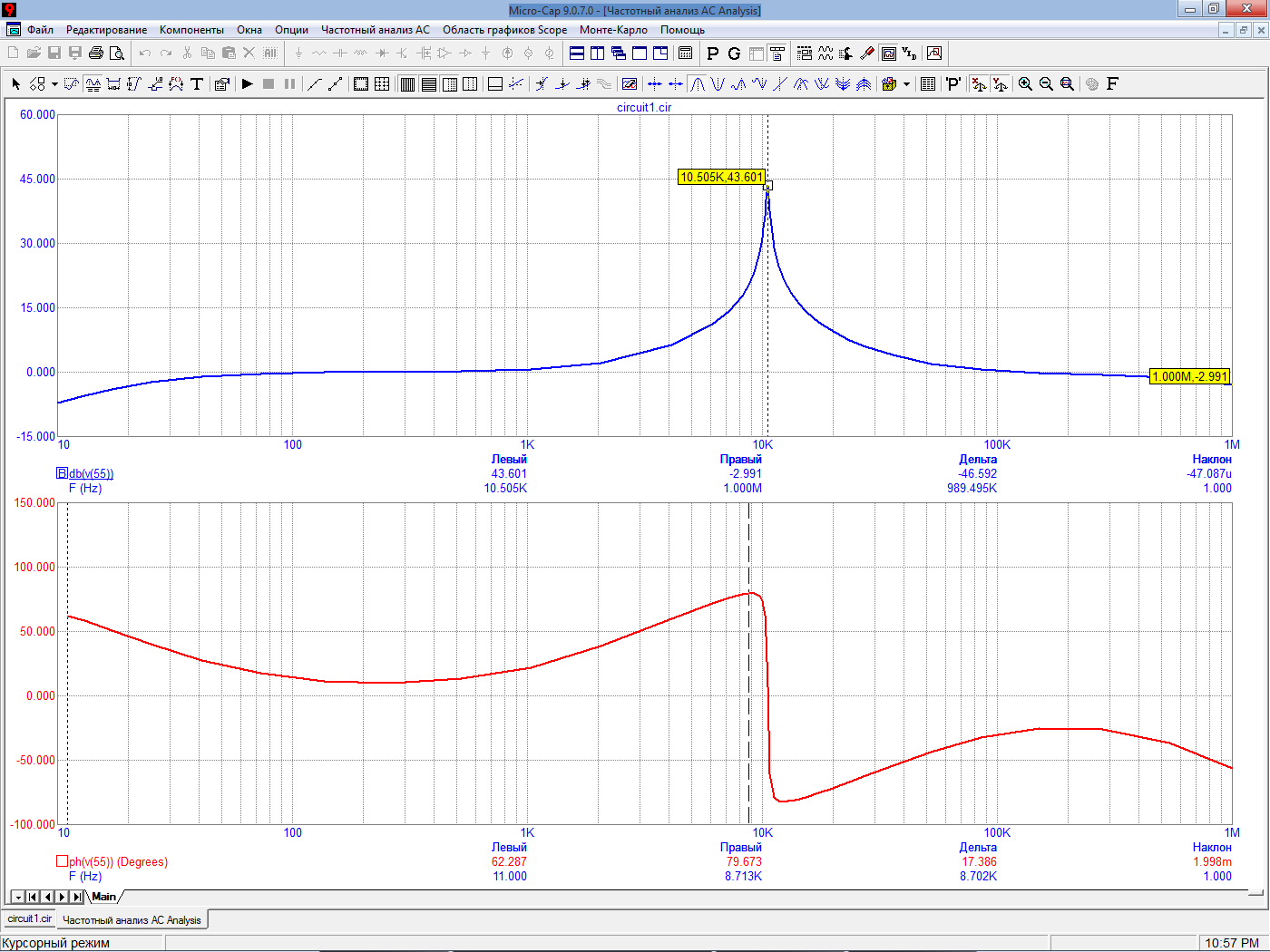Click the zoom in magnifier
This screenshot has width=1270, height=952.
click(x=1025, y=83)
